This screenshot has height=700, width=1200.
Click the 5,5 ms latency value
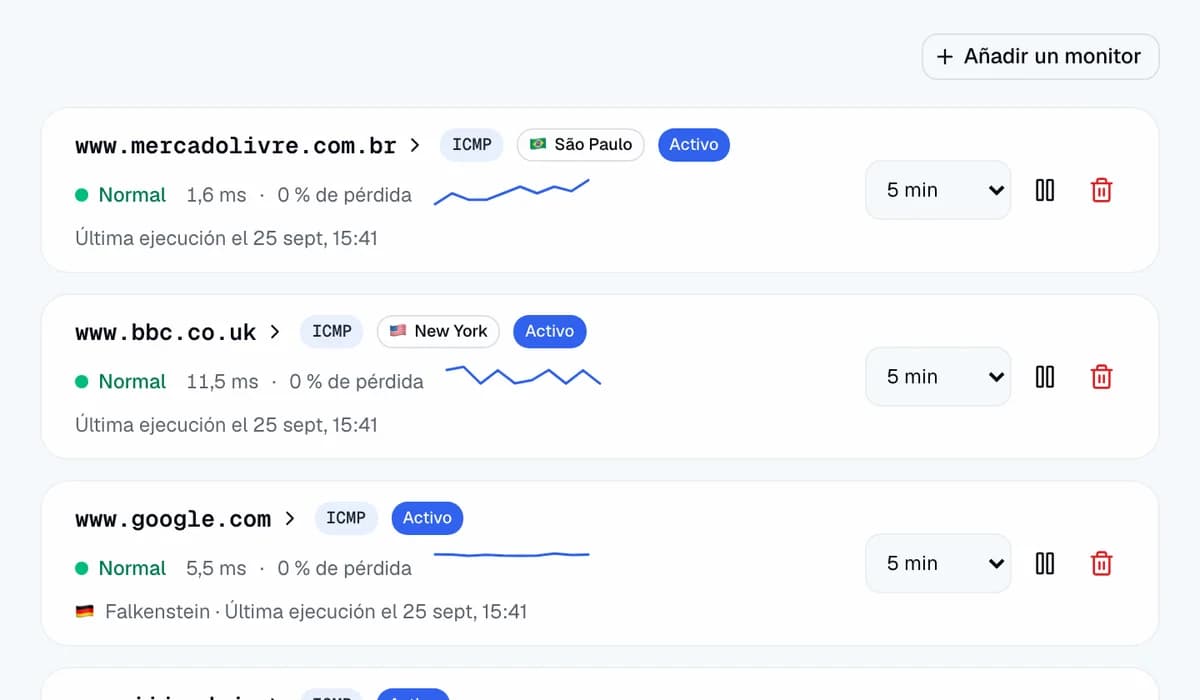tap(216, 568)
